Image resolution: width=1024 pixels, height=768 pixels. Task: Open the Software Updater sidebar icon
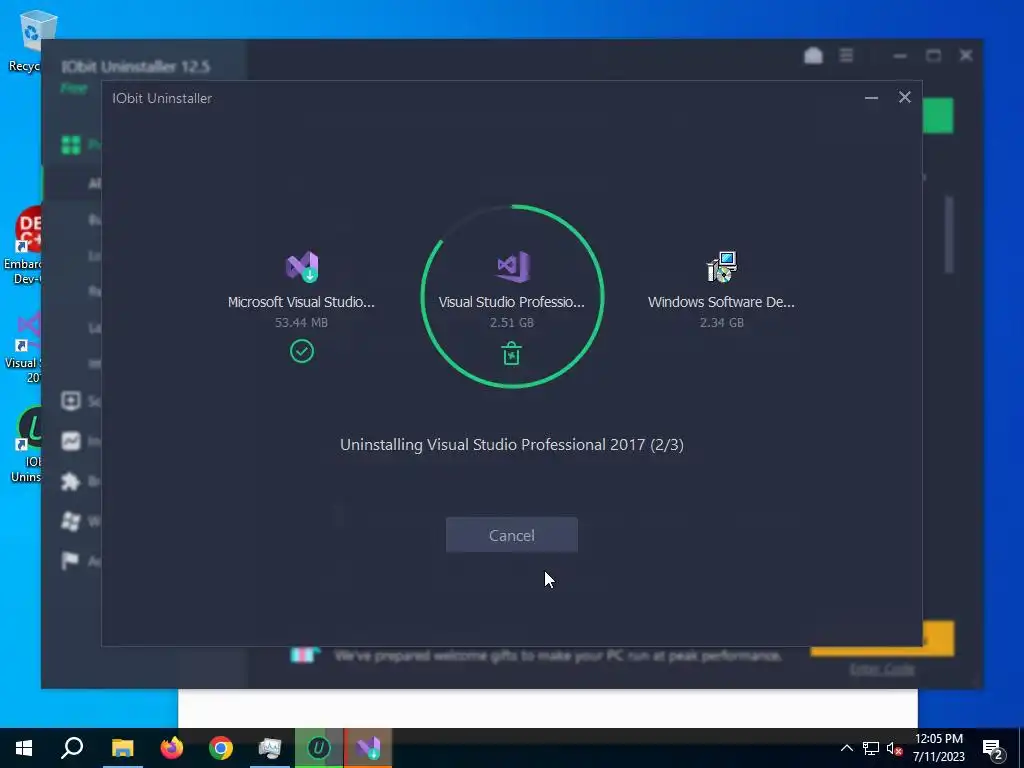click(x=71, y=400)
